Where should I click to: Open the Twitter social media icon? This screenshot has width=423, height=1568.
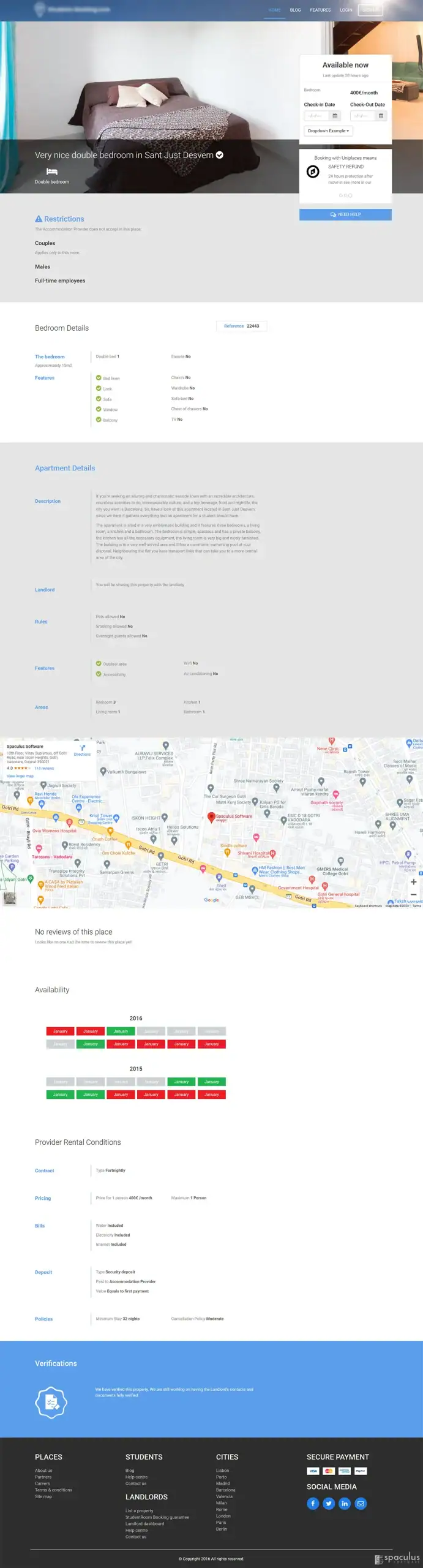pyautogui.click(x=329, y=1503)
